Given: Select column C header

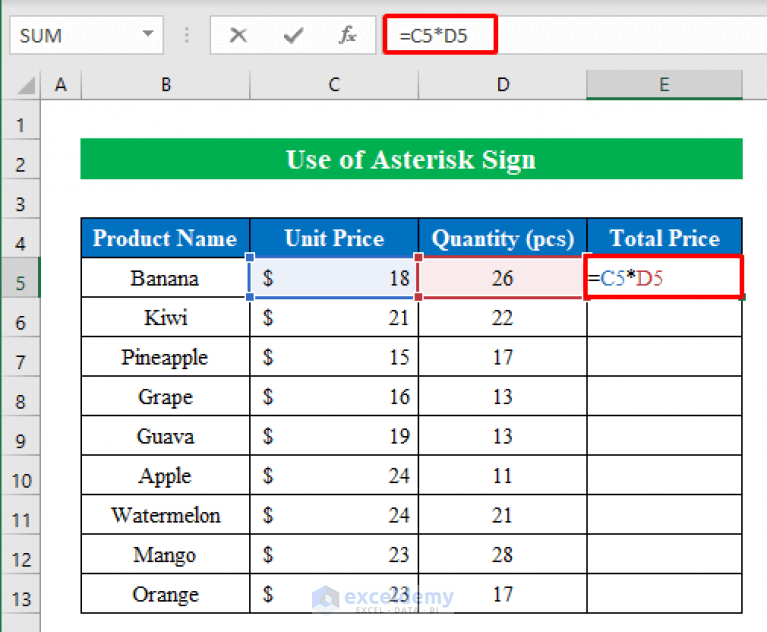Looking at the screenshot, I should pos(334,85).
